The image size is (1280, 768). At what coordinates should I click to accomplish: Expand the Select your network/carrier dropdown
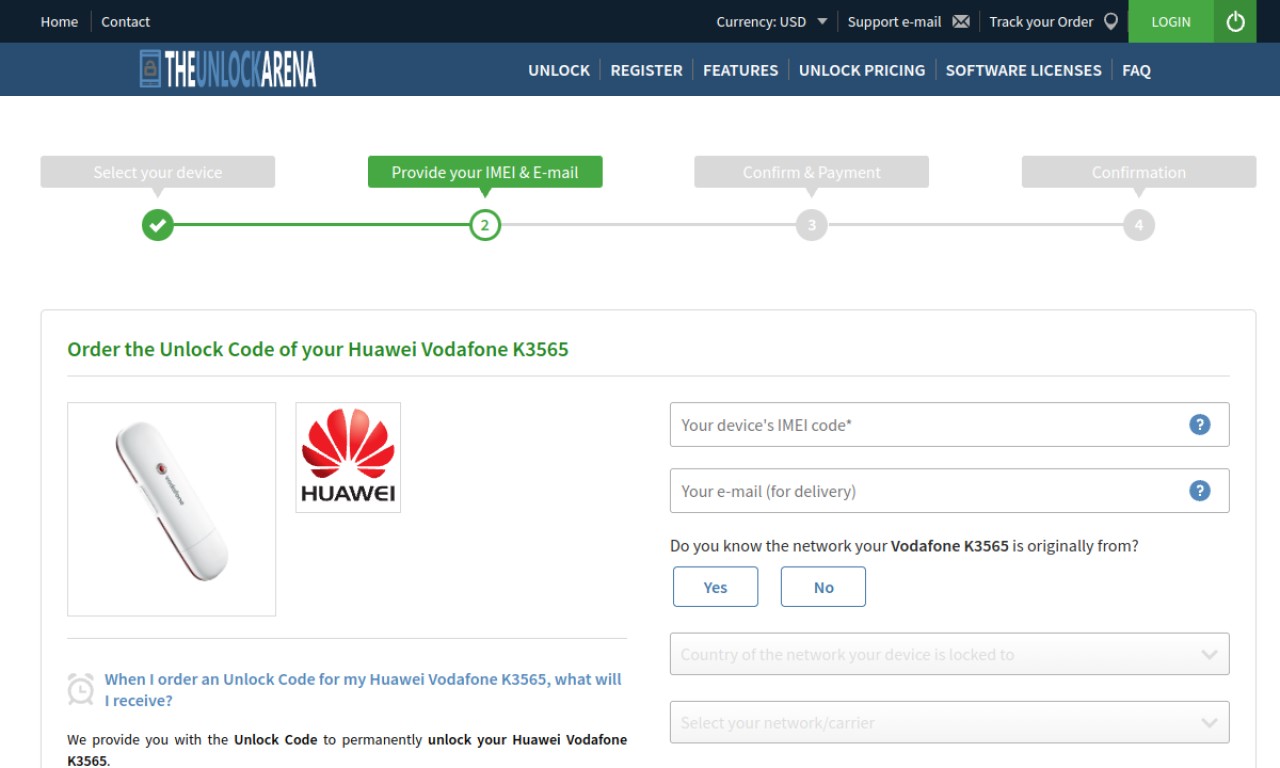click(x=949, y=722)
